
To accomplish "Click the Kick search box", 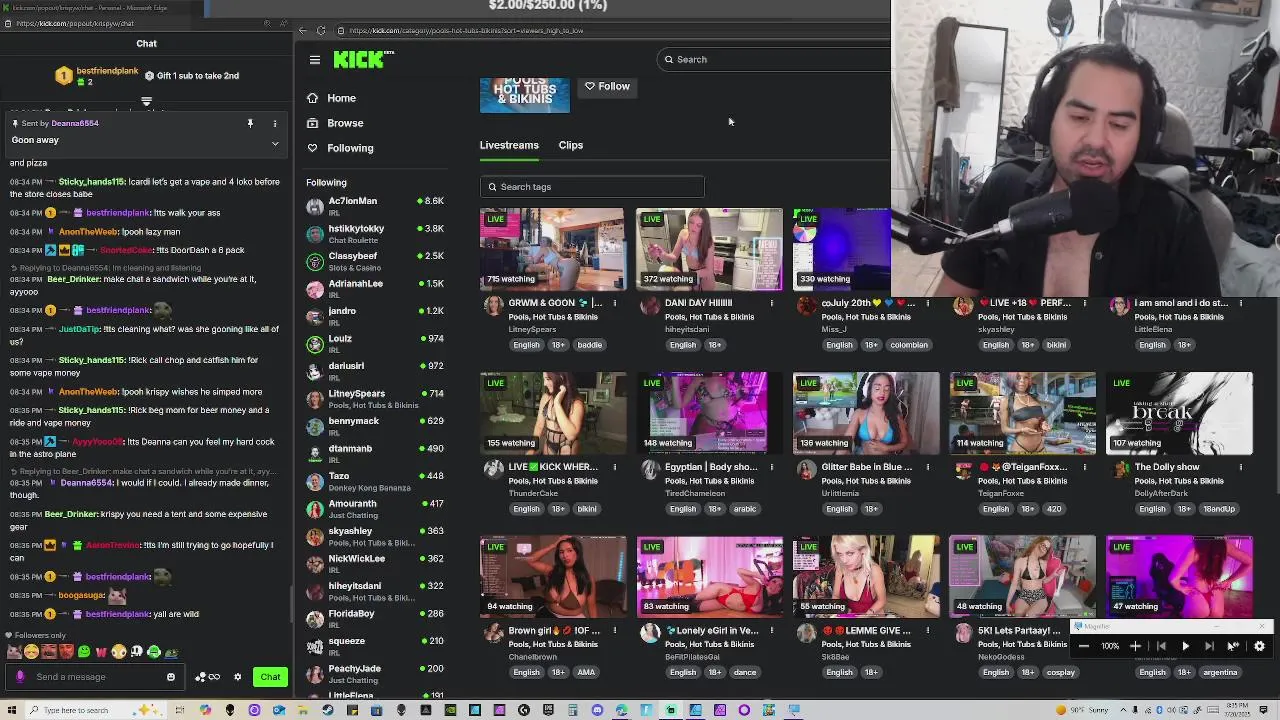I will pyautogui.click(x=775, y=59).
